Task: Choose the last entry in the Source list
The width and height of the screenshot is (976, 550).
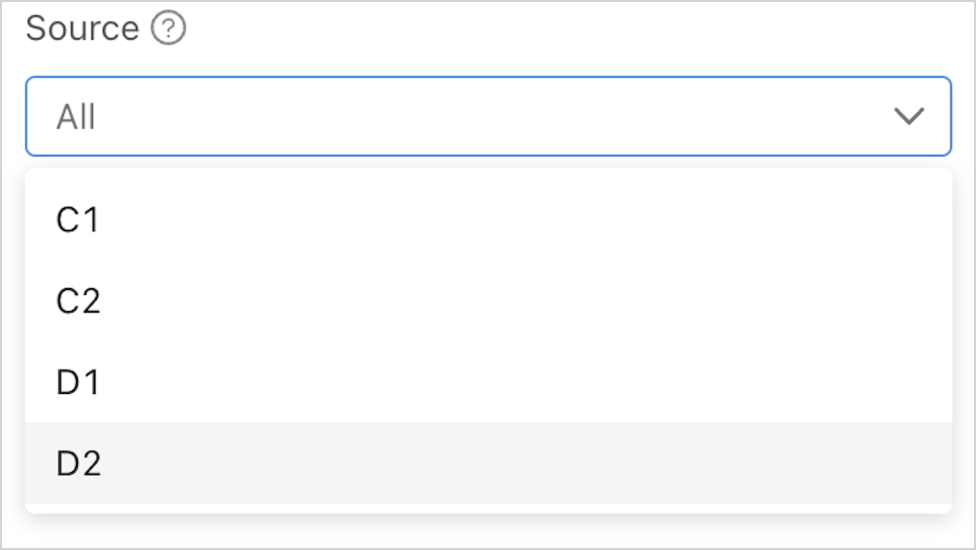Action: [78, 463]
